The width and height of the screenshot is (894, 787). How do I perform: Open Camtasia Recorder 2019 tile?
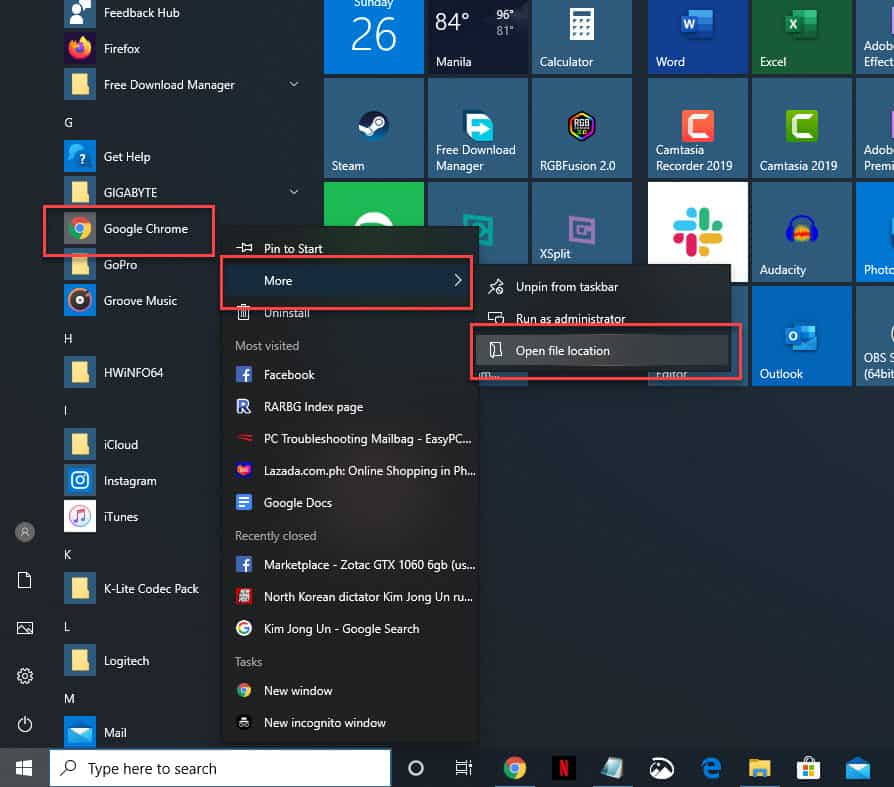tap(697, 128)
